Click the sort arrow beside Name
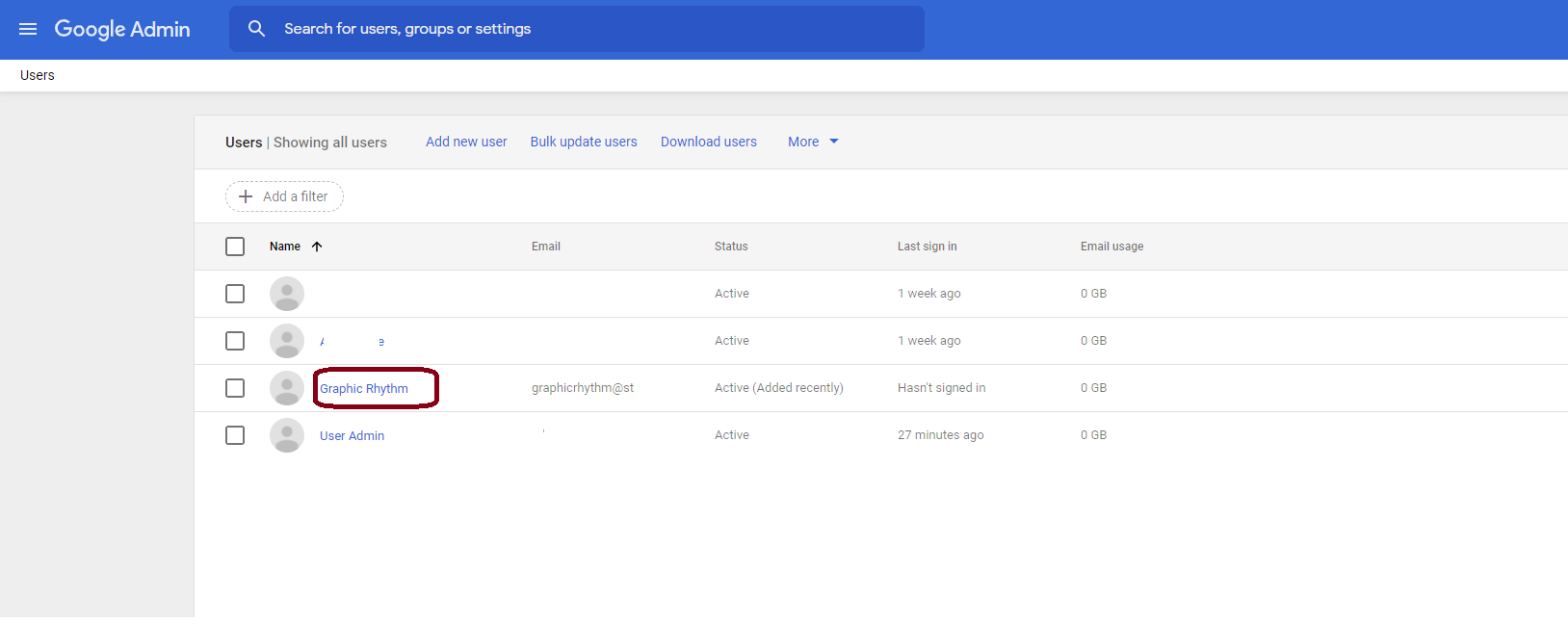 (317, 247)
